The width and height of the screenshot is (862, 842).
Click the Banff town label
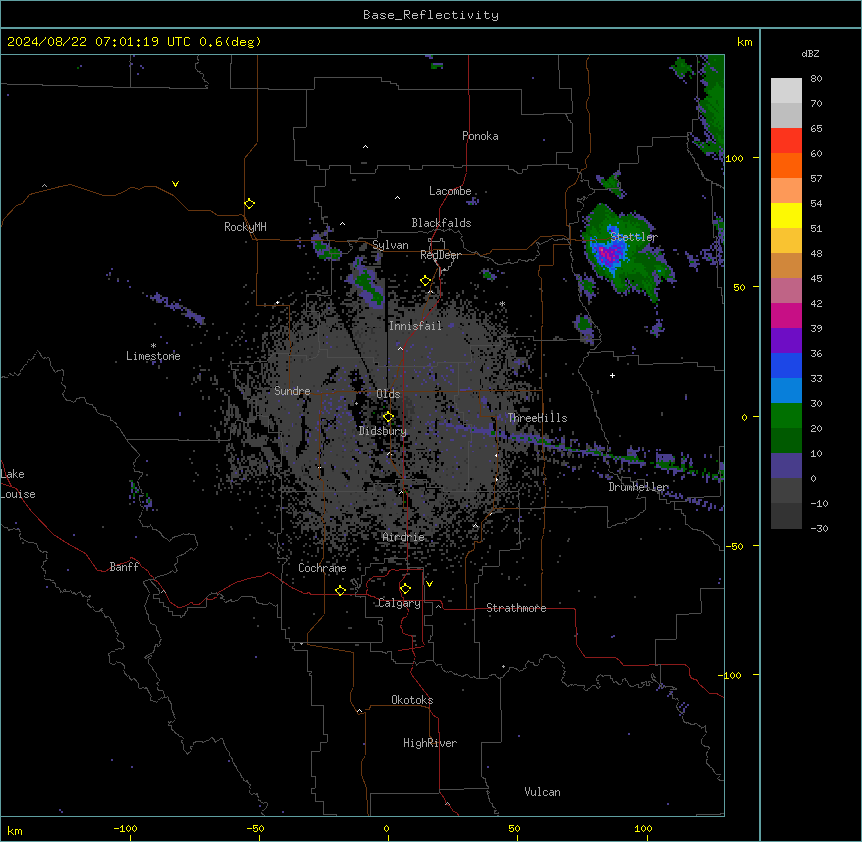point(124,567)
